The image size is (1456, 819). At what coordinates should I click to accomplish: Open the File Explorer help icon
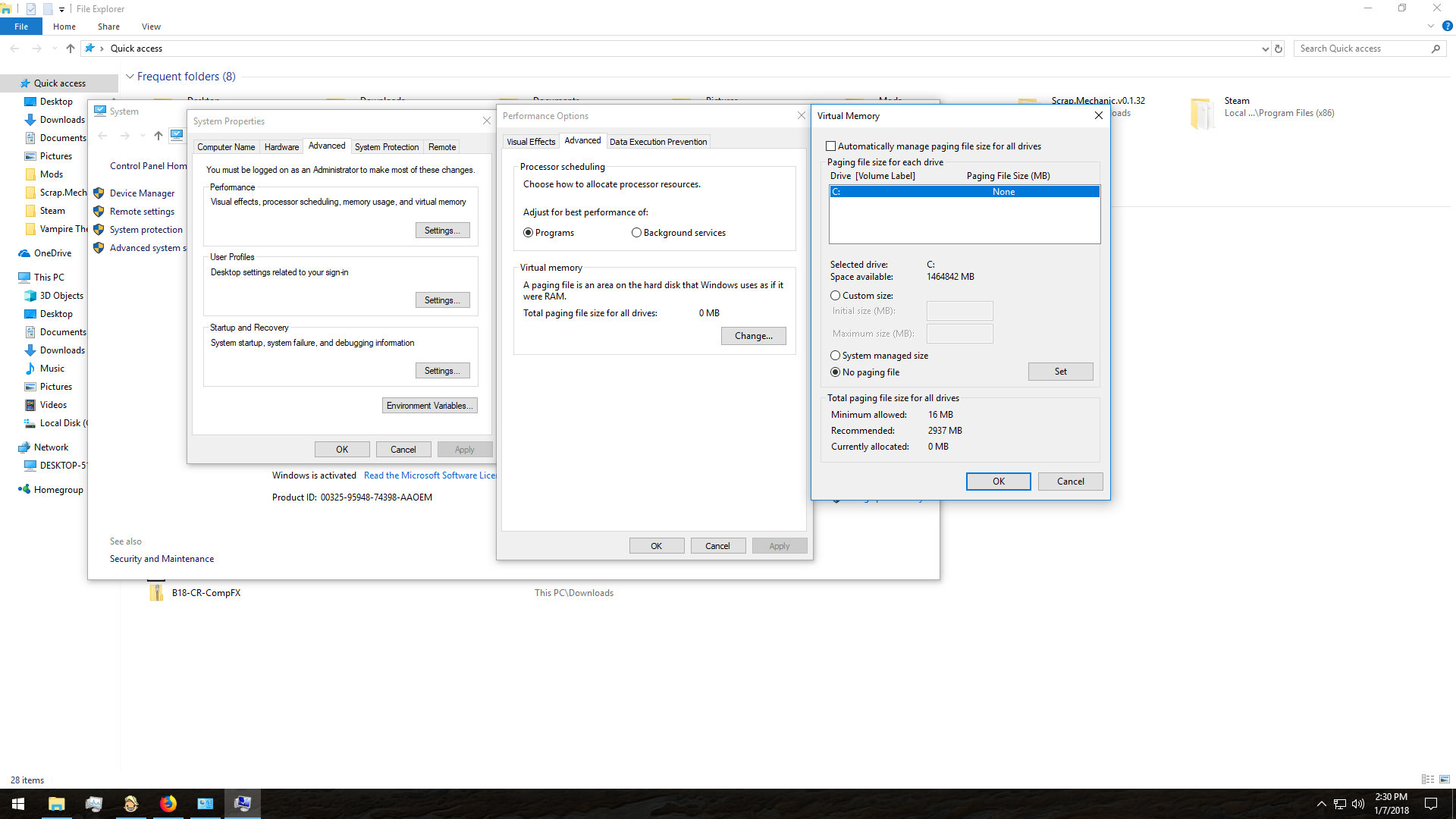(1447, 26)
